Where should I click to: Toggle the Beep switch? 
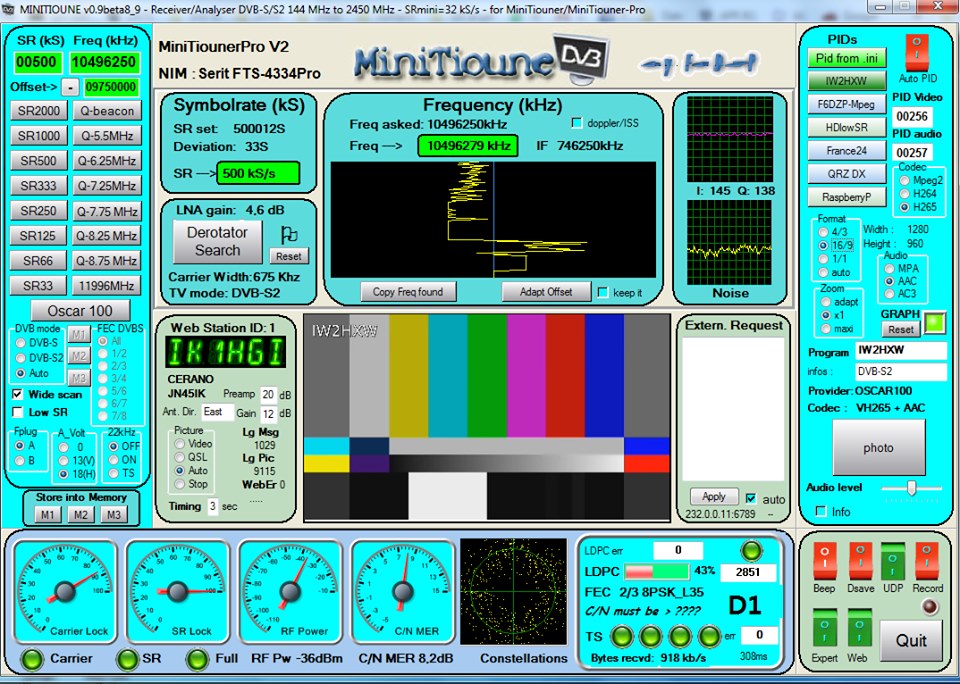coord(824,560)
